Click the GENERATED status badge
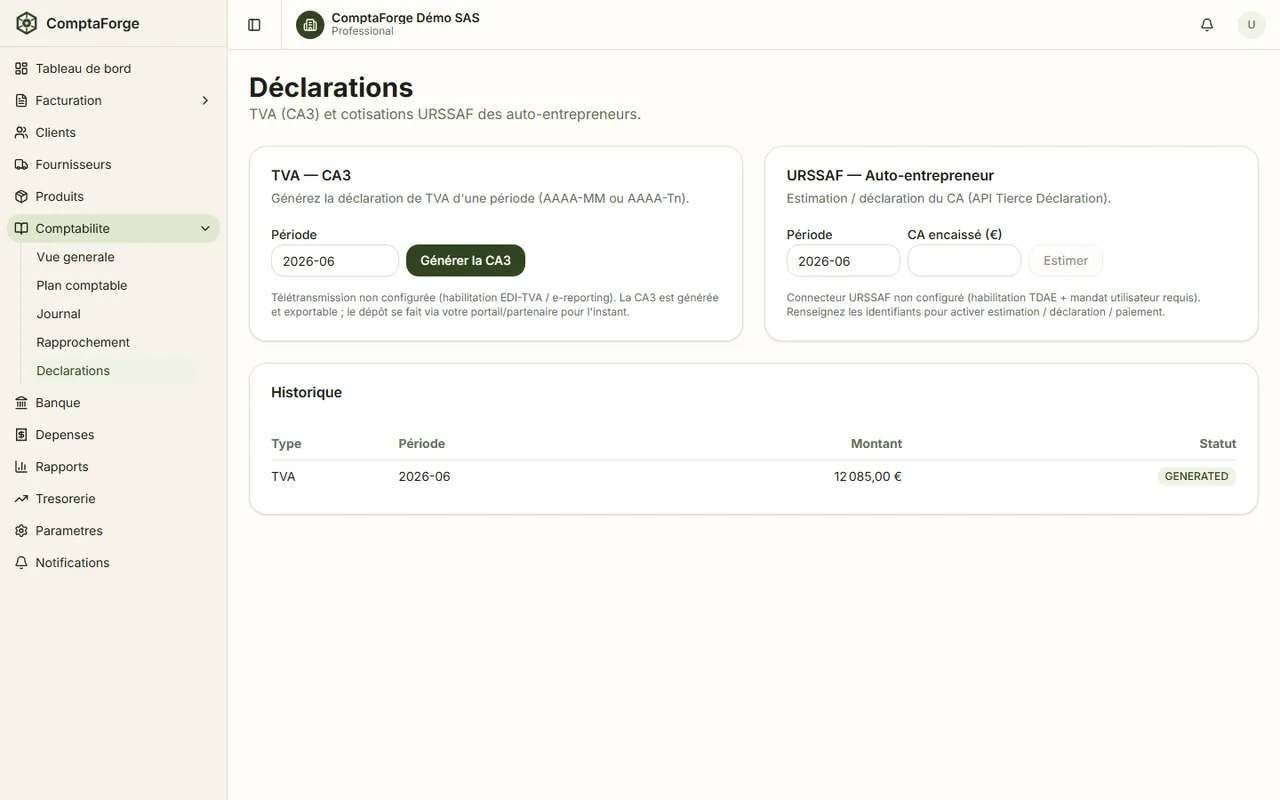The height and width of the screenshot is (800, 1280). tap(1197, 476)
